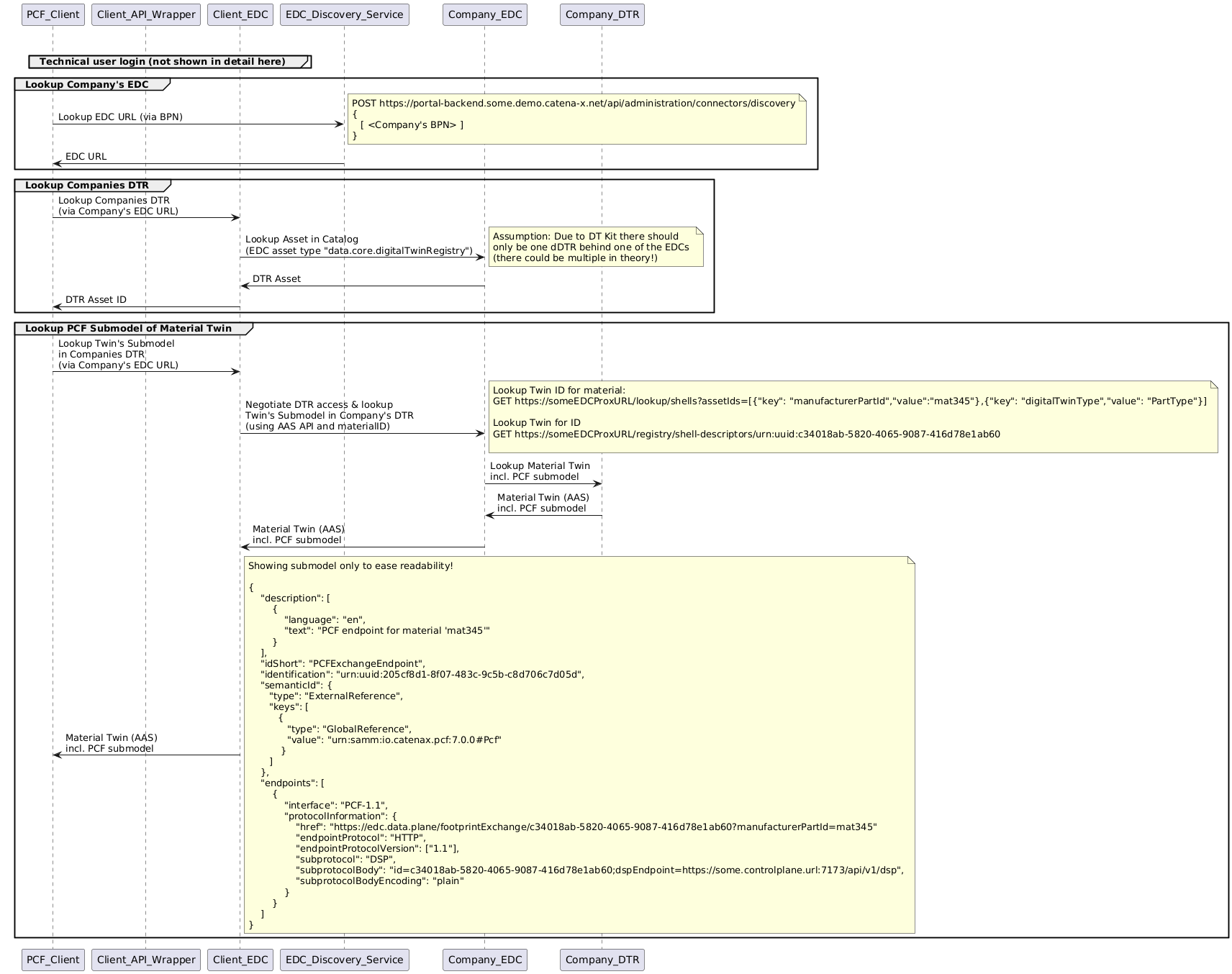Click the "Technical user login" group label

(x=163, y=62)
